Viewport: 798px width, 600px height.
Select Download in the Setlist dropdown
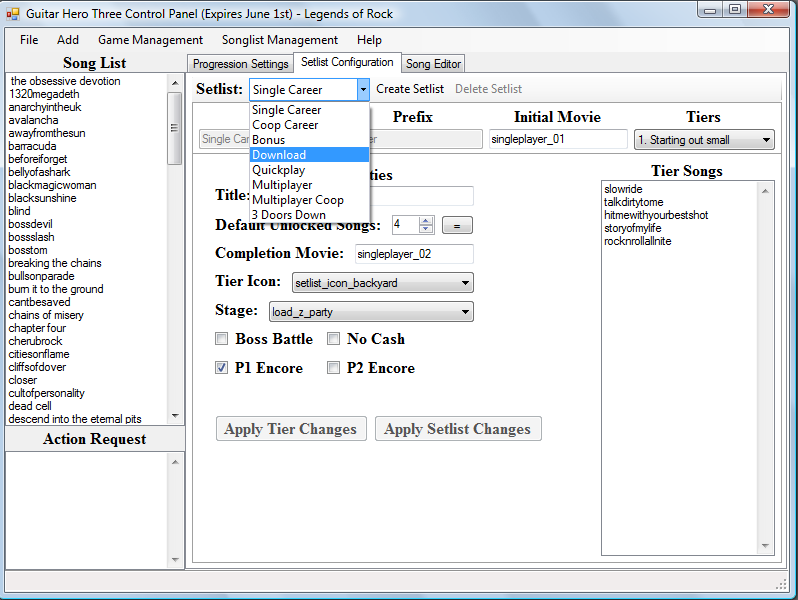pyautogui.click(x=309, y=155)
